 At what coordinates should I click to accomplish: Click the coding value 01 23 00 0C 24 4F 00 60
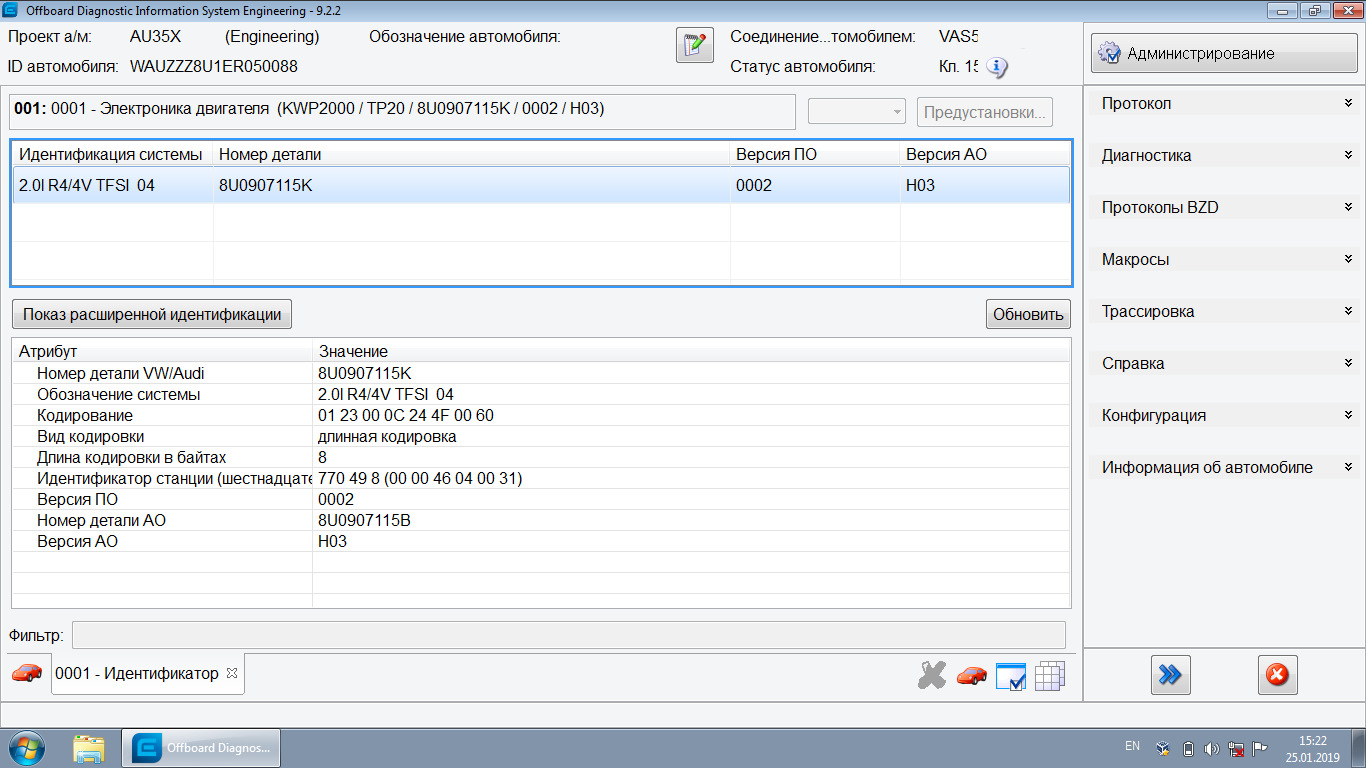(x=406, y=415)
